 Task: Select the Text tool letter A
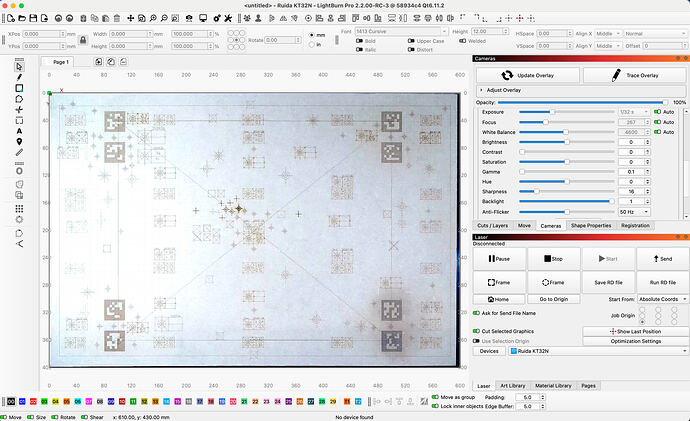(x=19, y=131)
